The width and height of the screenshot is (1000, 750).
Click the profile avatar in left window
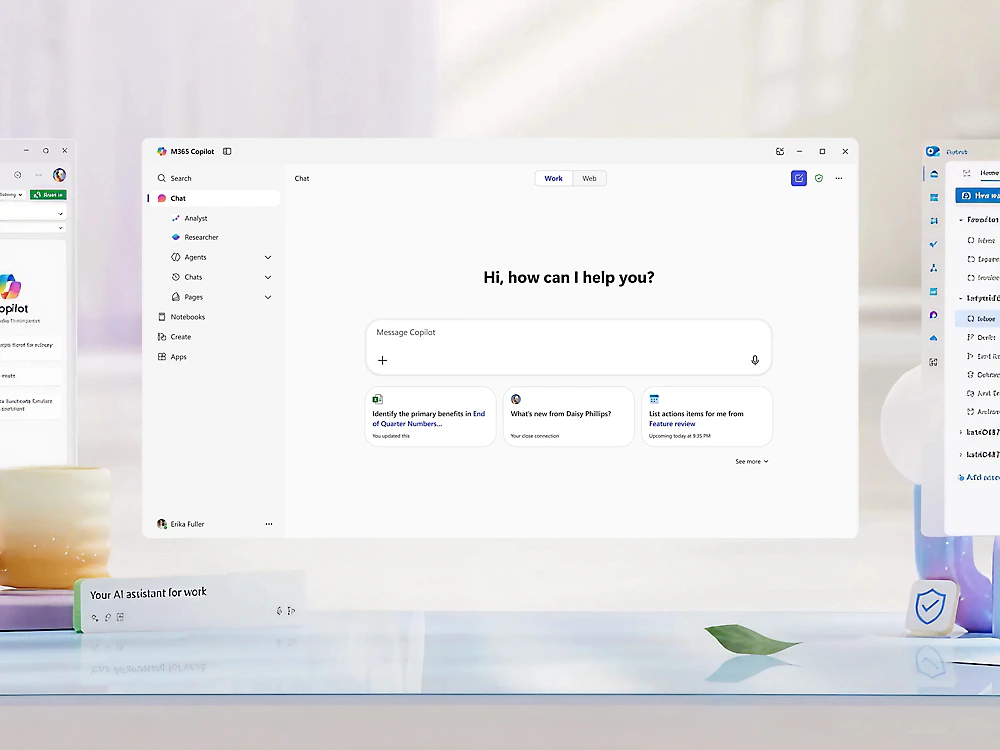[59, 175]
